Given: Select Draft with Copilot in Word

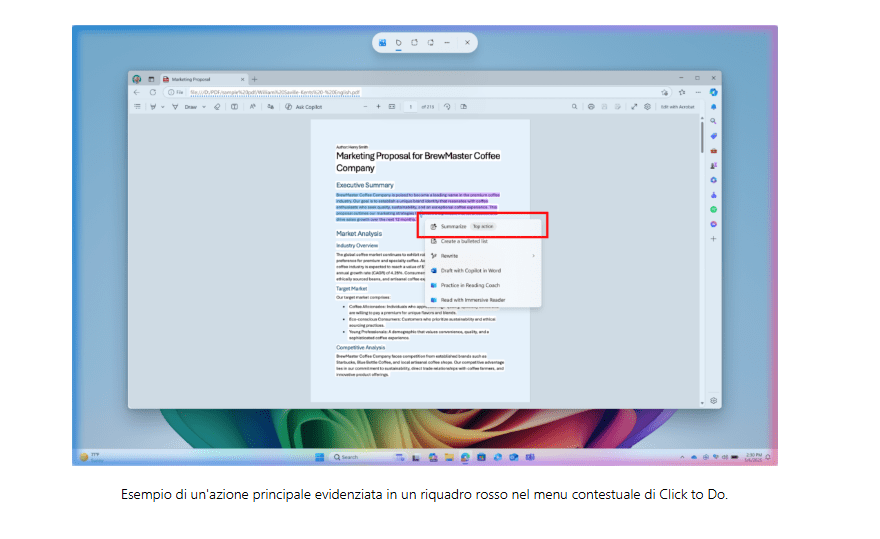Looking at the screenshot, I should [483, 271].
